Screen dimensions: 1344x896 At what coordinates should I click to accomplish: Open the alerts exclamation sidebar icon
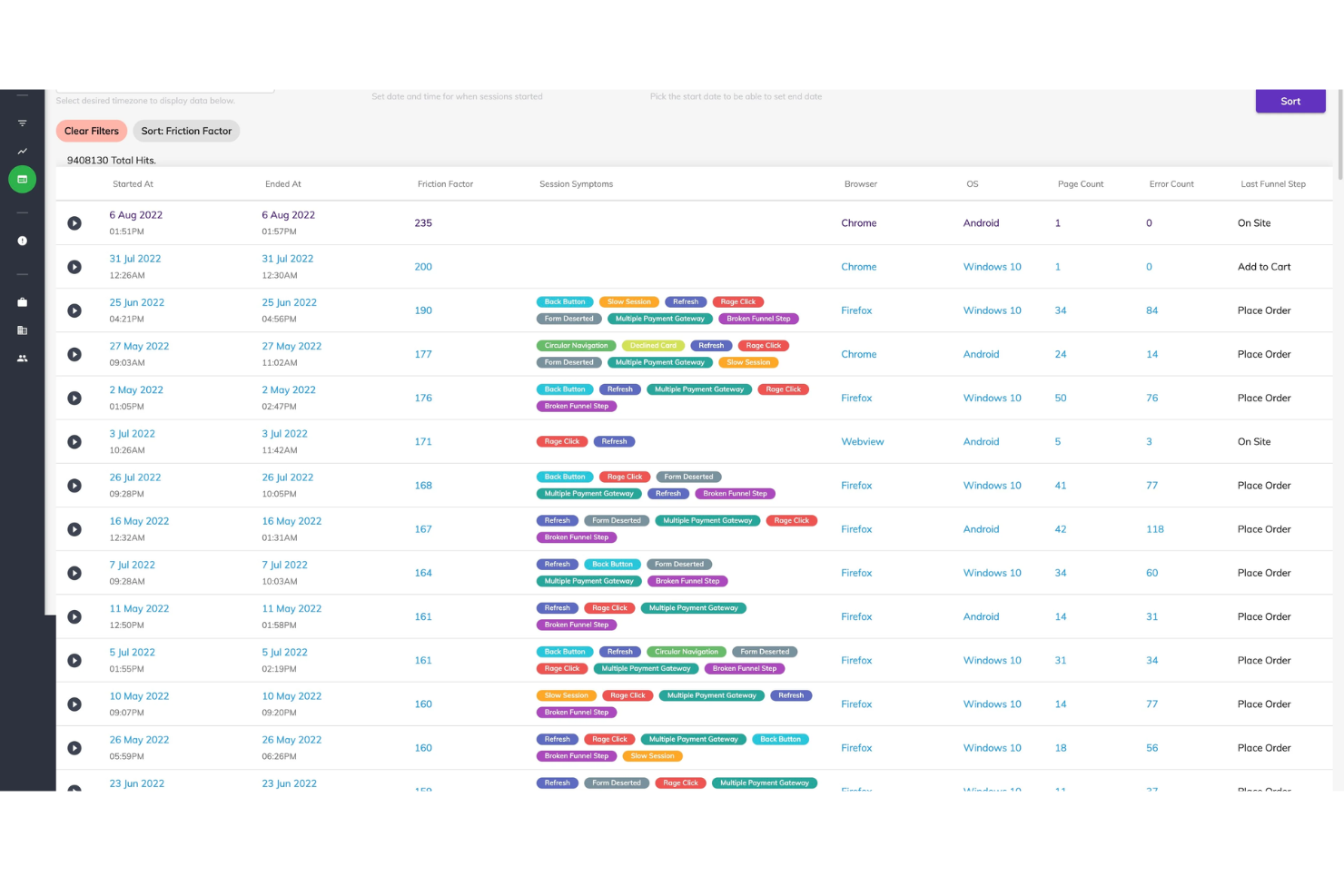click(x=22, y=241)
